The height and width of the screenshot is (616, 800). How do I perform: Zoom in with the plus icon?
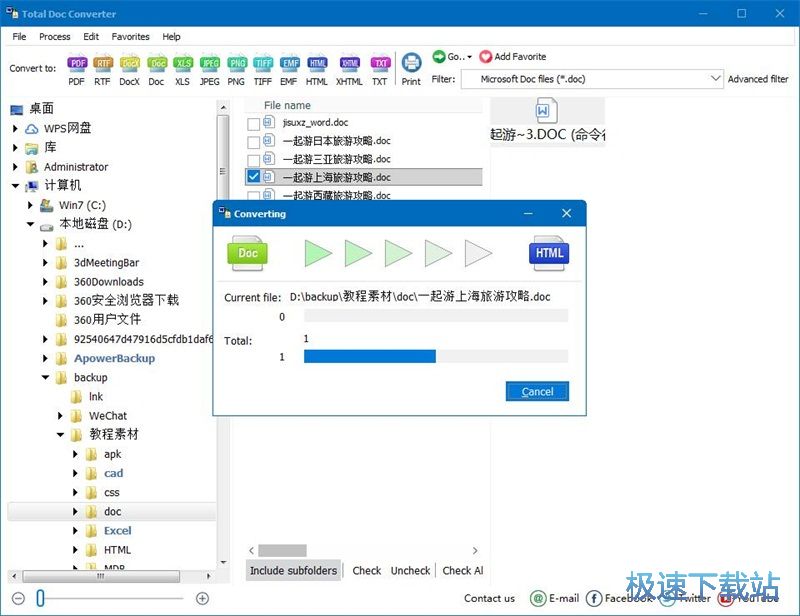(x=203, y=598)
